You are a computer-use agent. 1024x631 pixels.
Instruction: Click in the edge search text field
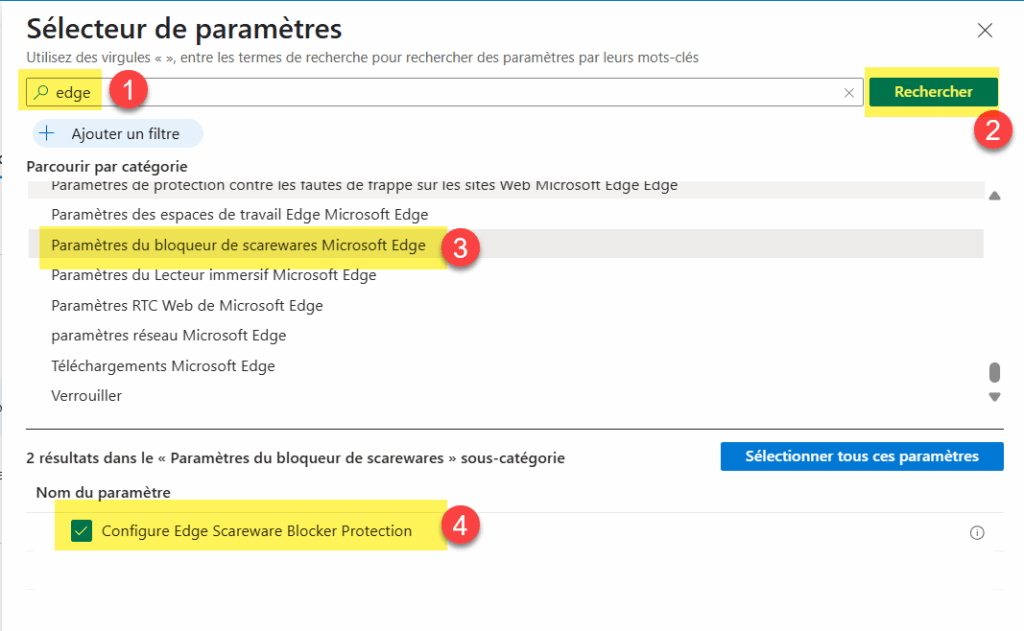click(x=450, y=93)
